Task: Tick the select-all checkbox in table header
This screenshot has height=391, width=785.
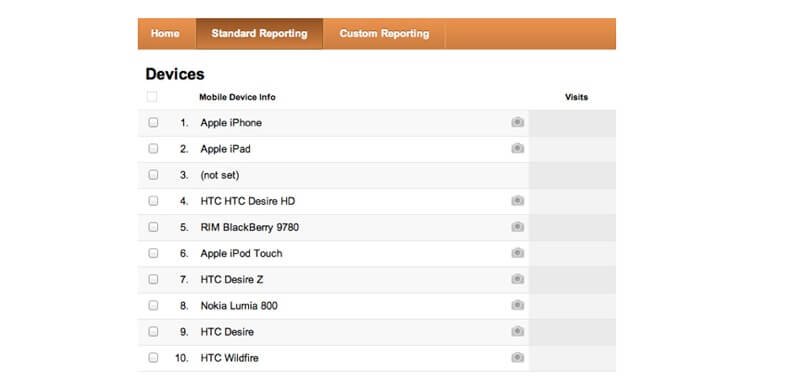Action: [152, 97]
